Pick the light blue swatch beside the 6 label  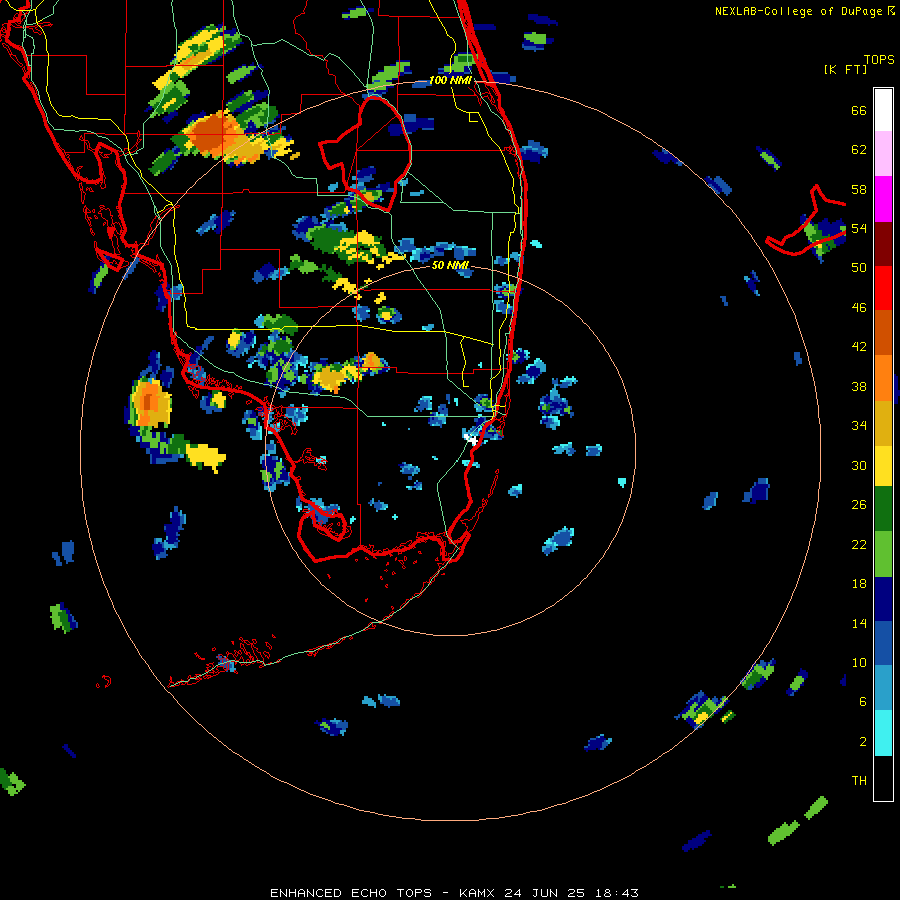pos(883,688)
